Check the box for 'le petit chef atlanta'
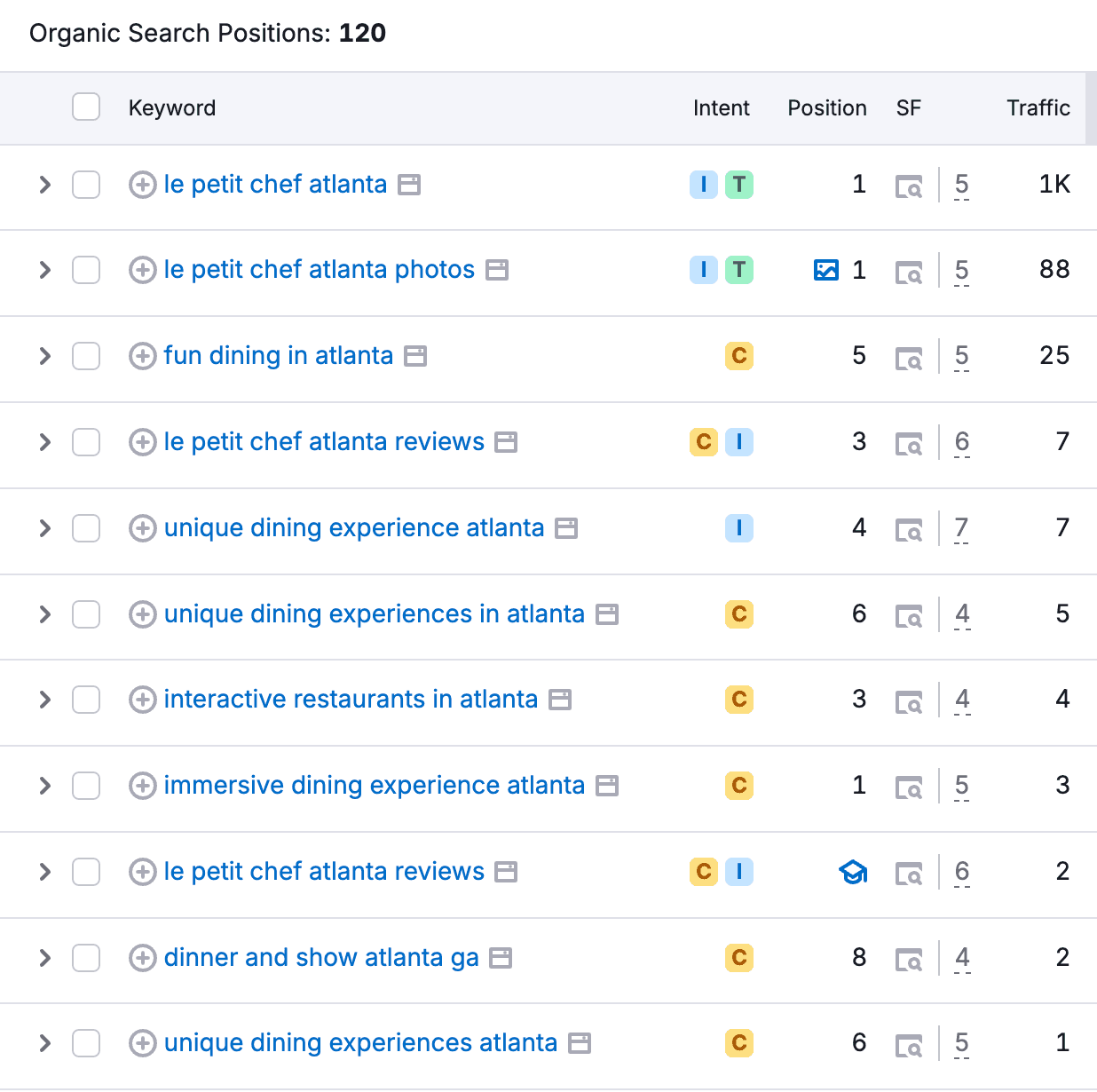Image resolution: width=1097 pixels, height=1092 pixels. [86, 185]
